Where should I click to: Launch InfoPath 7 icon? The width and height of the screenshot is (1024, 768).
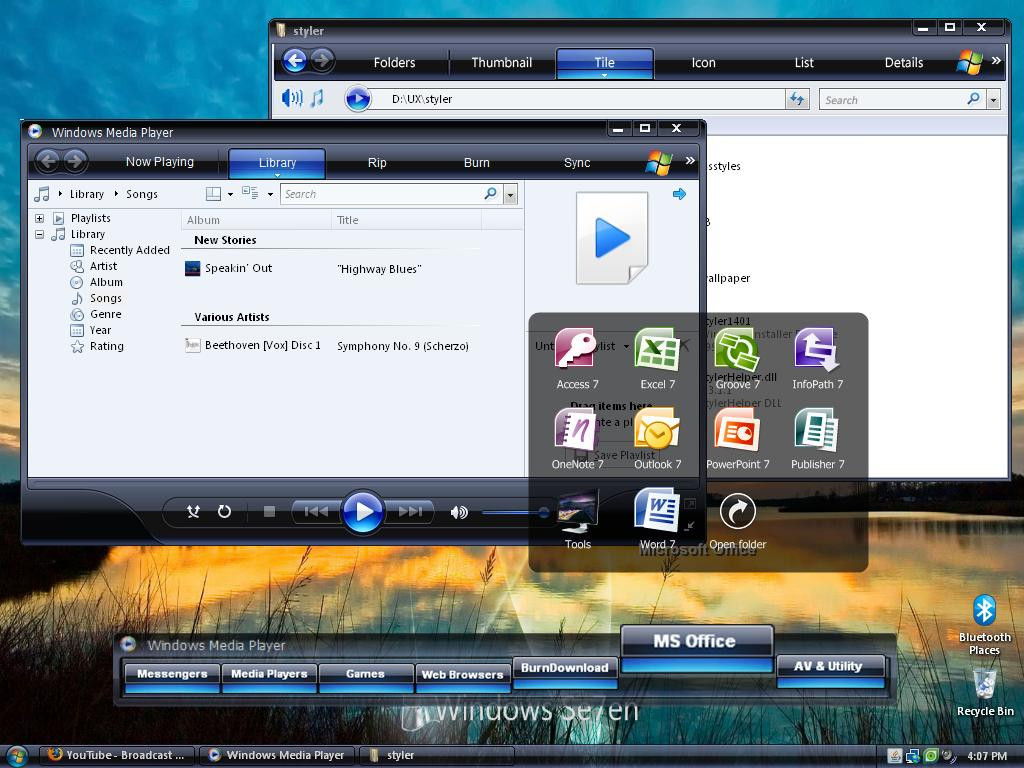click(x=816, y=349)
